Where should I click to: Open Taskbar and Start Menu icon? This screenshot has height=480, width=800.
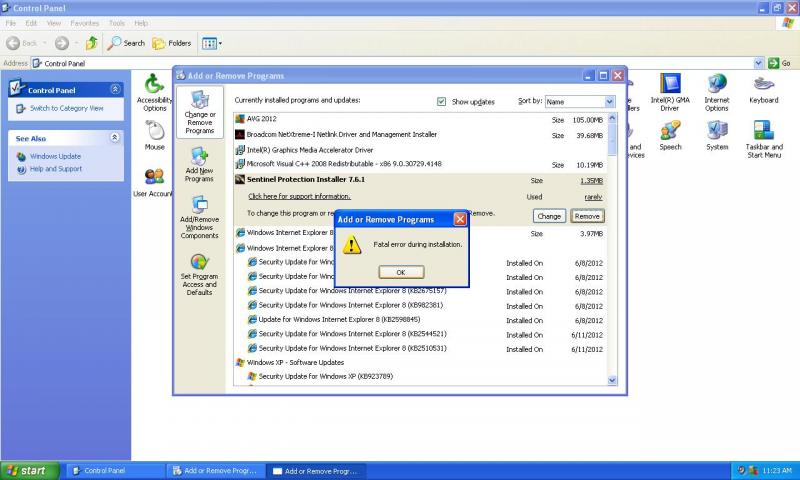(764, 140)
